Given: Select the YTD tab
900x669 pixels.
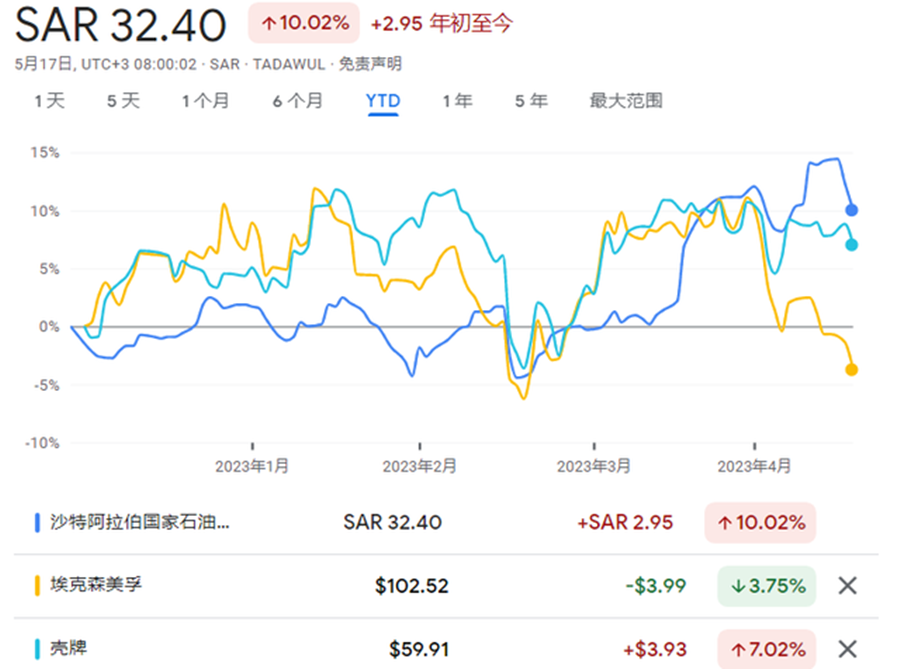Looking at the screenshot, I should pyautogui.click(x=383, y=101).
